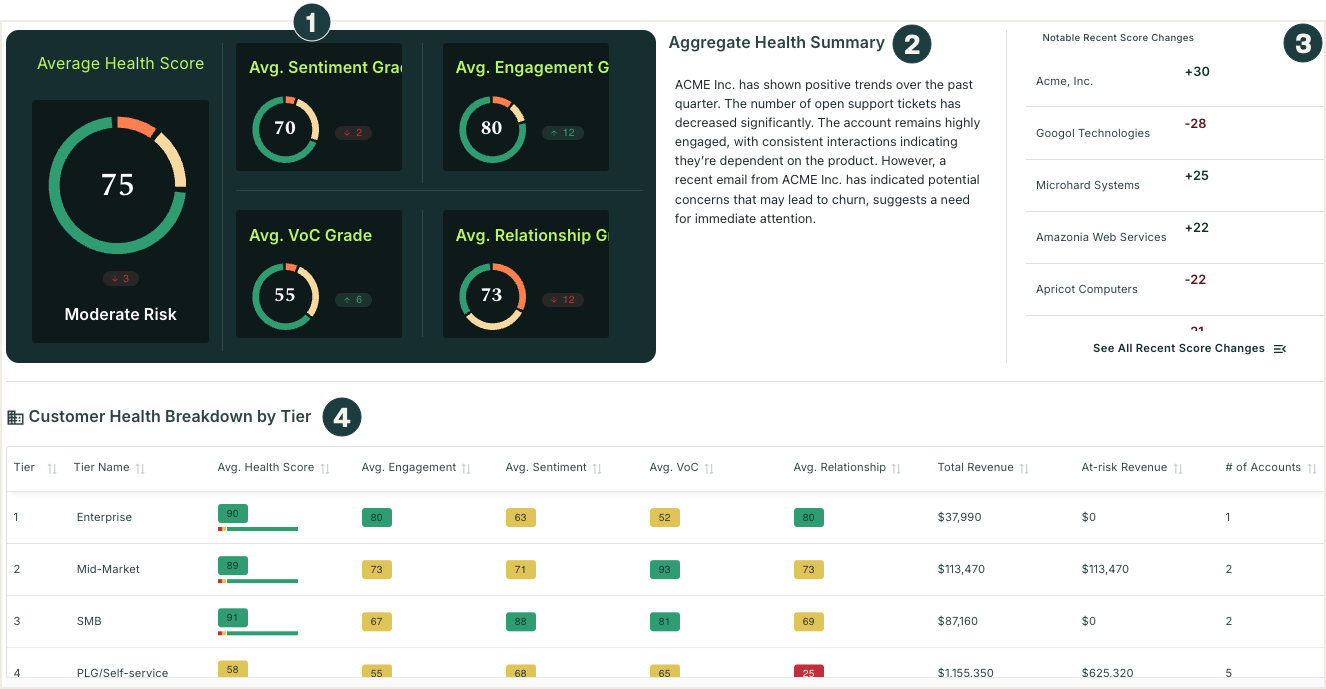Screen dimensions: 1326x689
Task: Click the numbered marker 1 badge
Action: [x=310, y=21]
